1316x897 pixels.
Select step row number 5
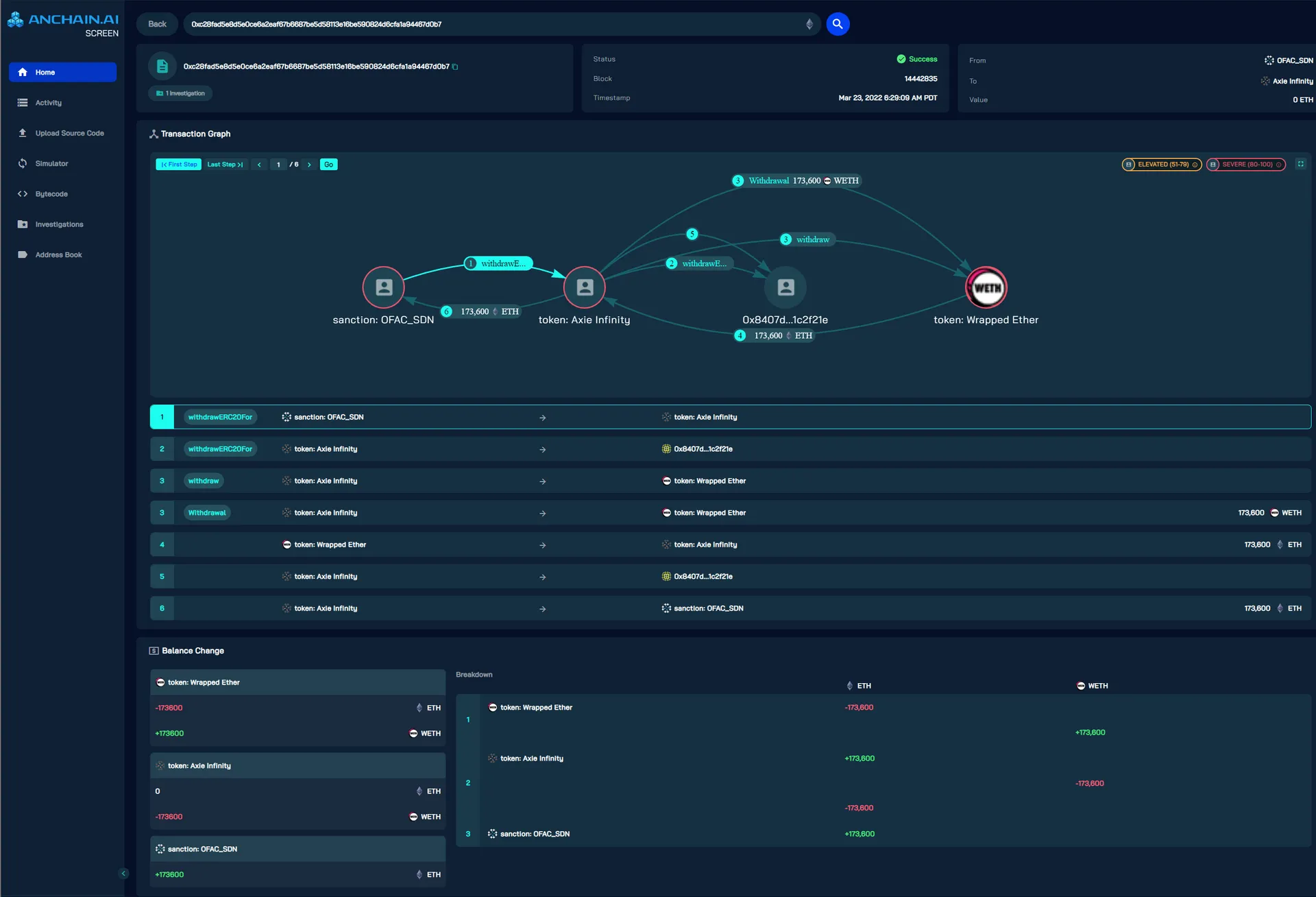[162, 577]
